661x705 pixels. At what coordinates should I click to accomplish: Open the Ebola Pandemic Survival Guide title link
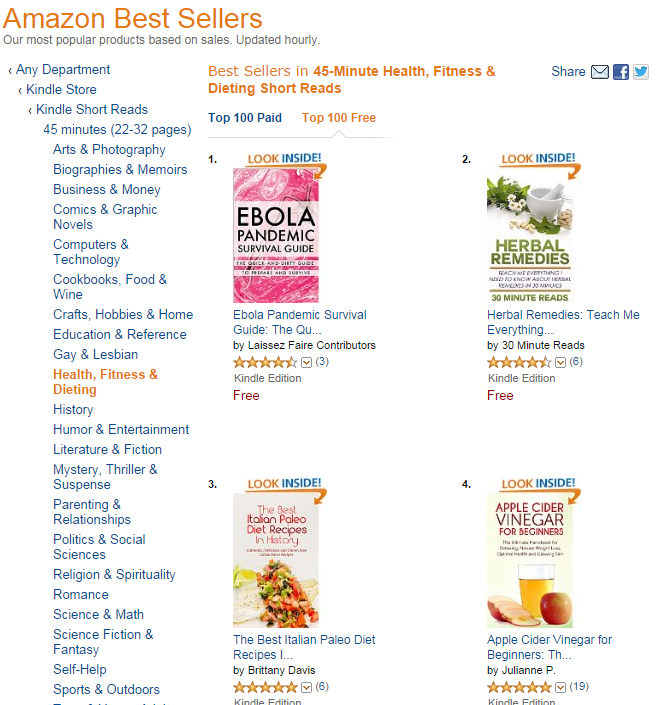[300, 322]
